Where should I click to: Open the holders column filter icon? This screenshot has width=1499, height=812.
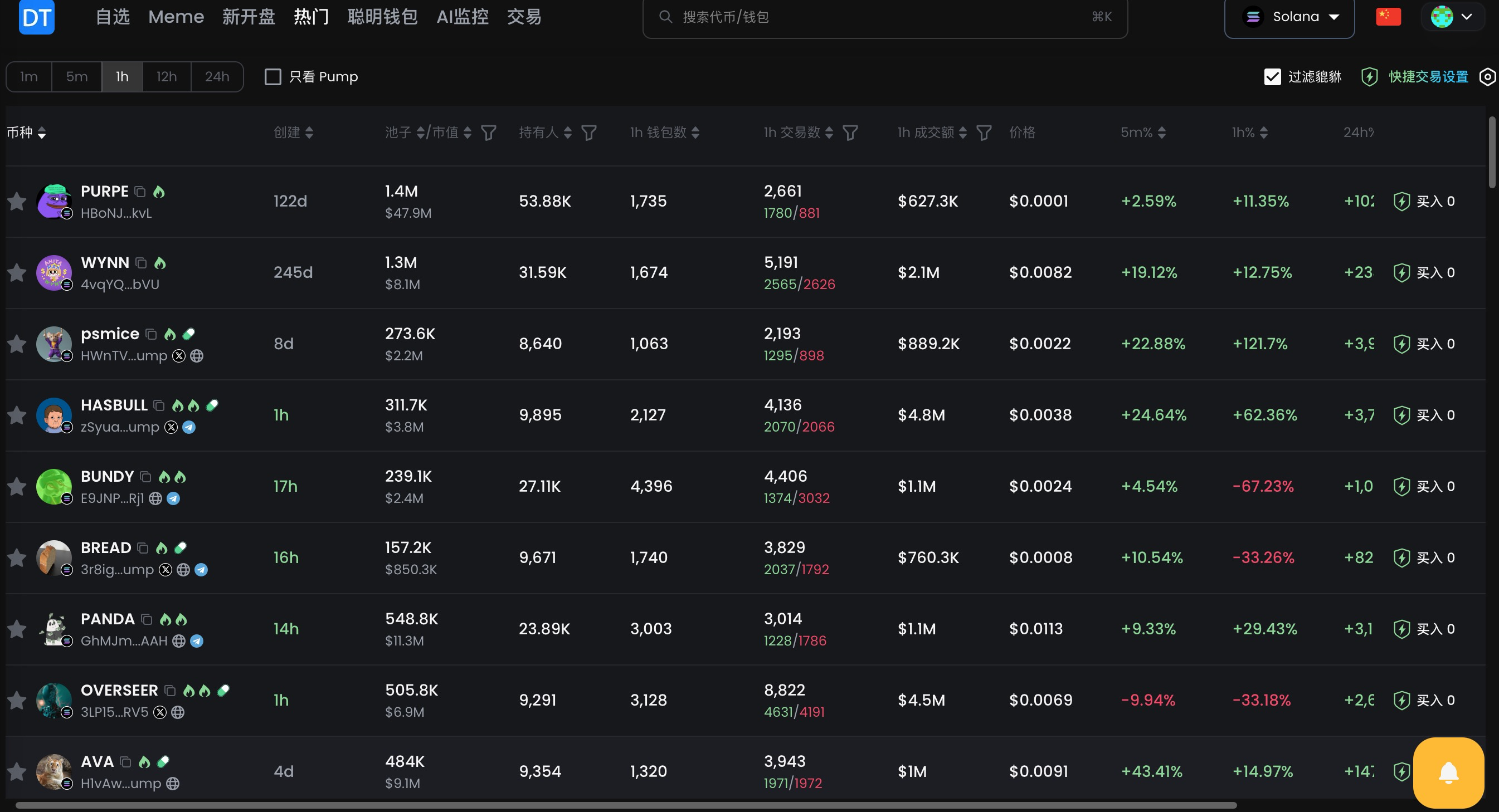tap(589, 133)
